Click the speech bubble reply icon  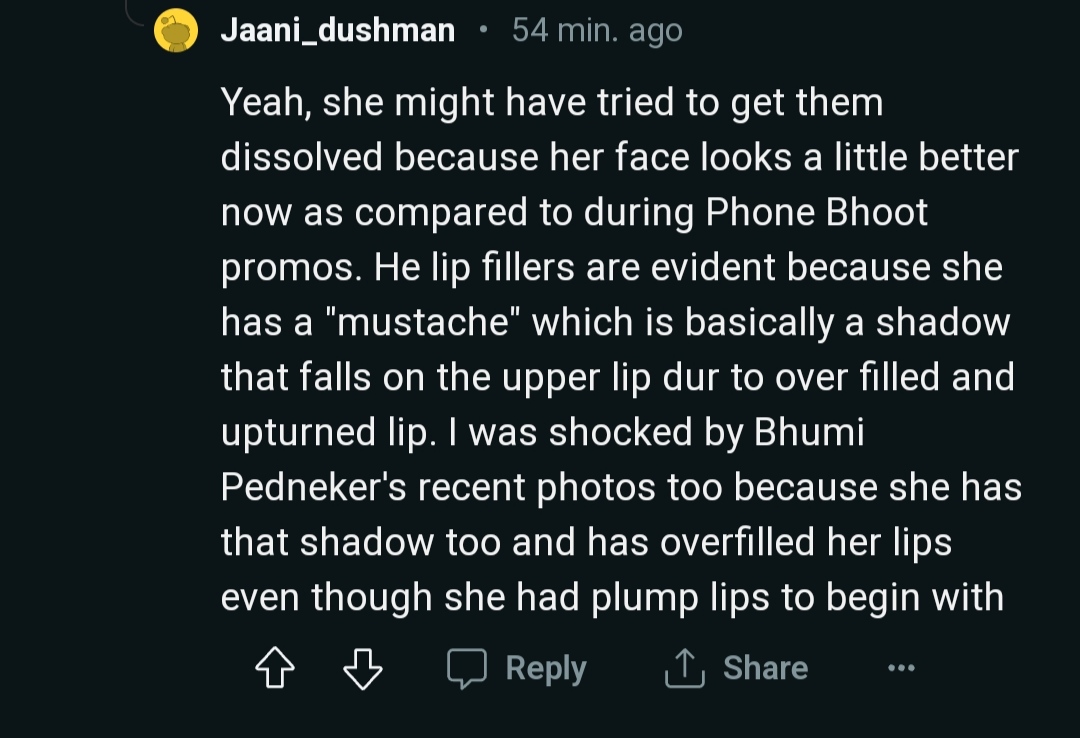pos(466,668)
